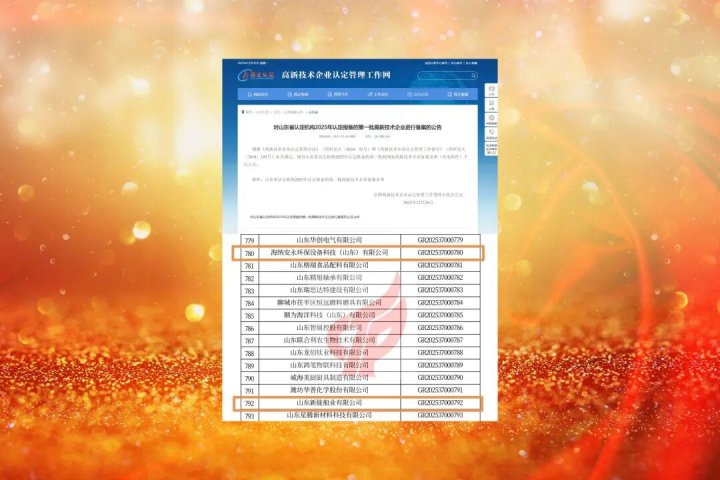Select sequence number cell 785
Image resolution: width=720 pixels, height=480 pixels.
pos(249,316)
